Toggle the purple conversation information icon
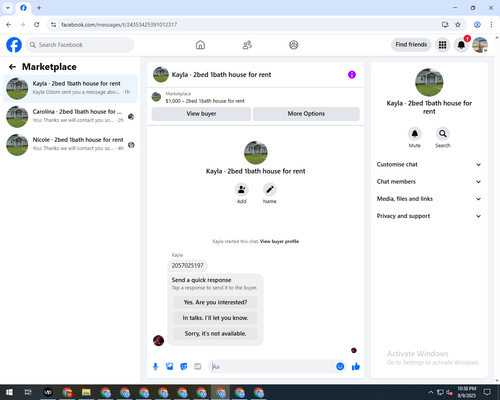This screenshot has width=500, height=400. (352, 75)
